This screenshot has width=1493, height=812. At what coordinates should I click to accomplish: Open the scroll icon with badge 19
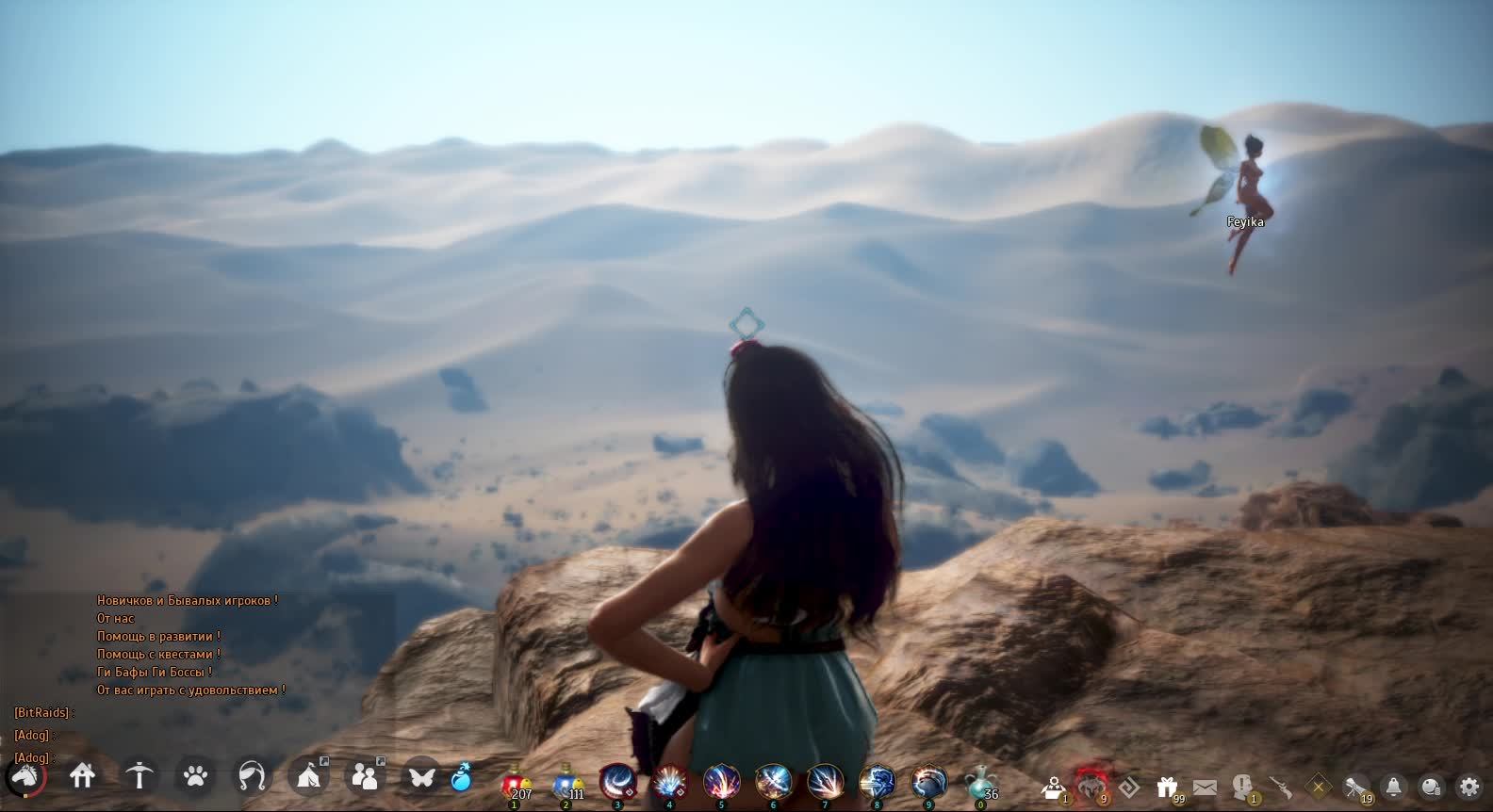1357,788
